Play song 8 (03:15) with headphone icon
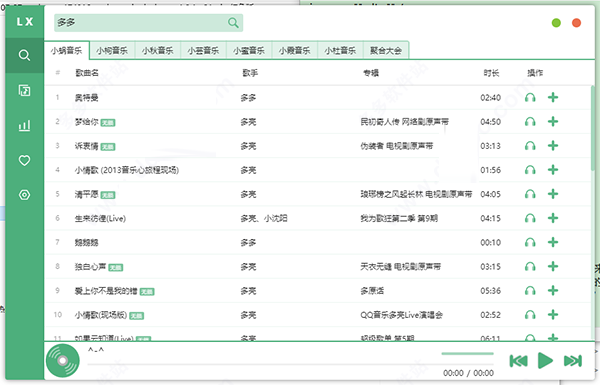The width and height of the screenshot is (600, 385). pyautogui.click(x=530, y=266)
